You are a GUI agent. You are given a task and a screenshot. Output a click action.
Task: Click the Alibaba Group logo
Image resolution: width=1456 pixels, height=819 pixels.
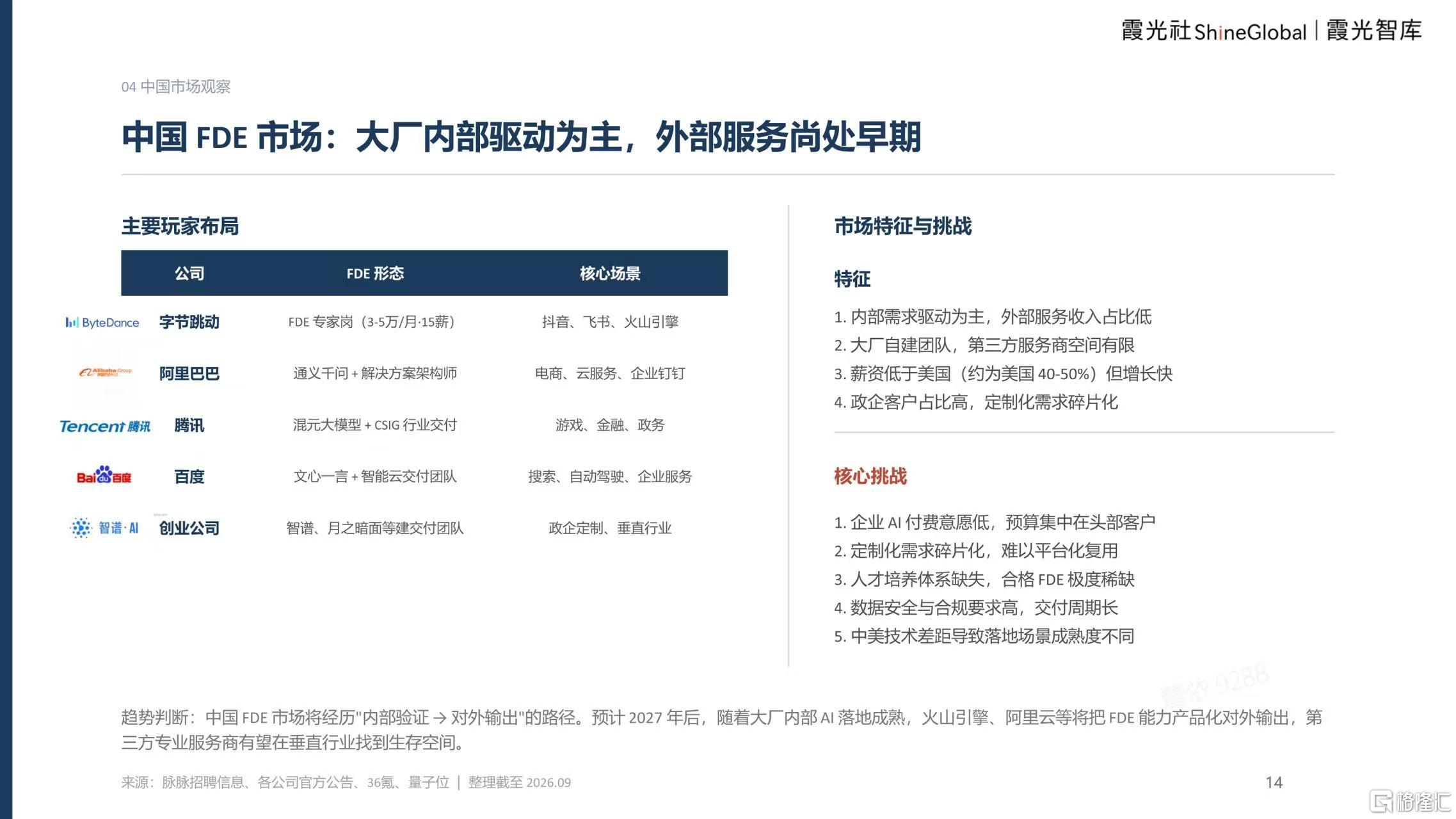[x=105, y=372]
